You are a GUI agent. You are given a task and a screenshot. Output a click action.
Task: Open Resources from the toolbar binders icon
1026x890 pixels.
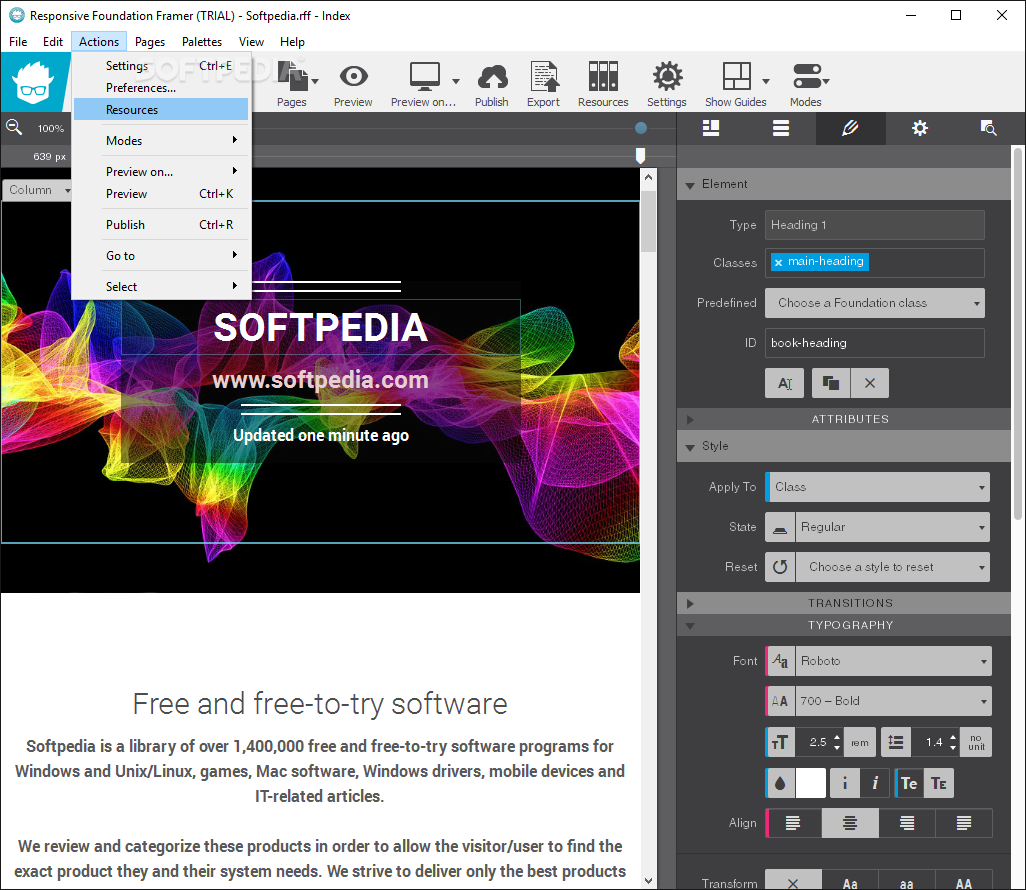(603, 76)
